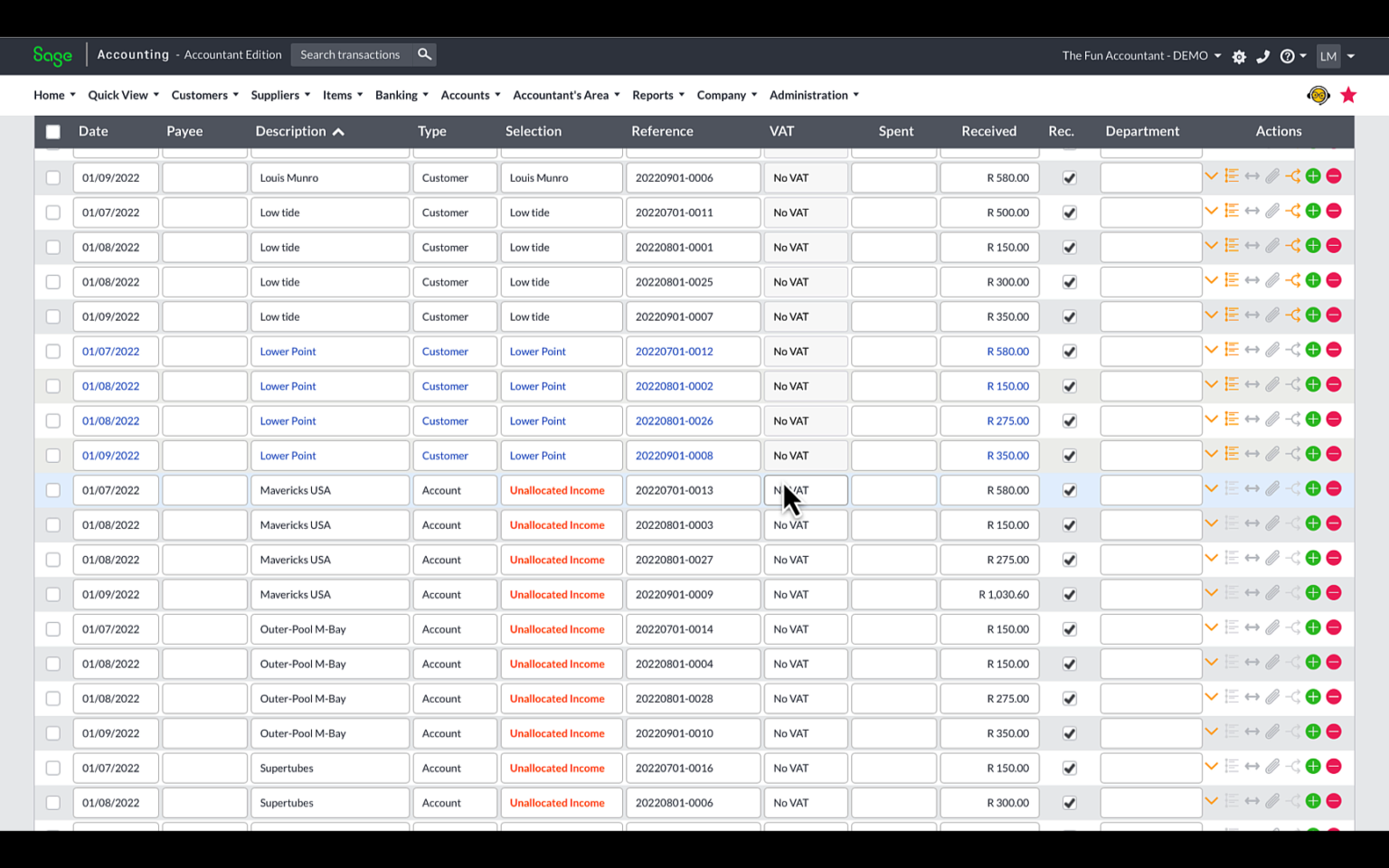The height and width of the screenshot is (868, 1389).
Task: Tick the checkbox for the Louis Munro row
Action: [52, 177]
